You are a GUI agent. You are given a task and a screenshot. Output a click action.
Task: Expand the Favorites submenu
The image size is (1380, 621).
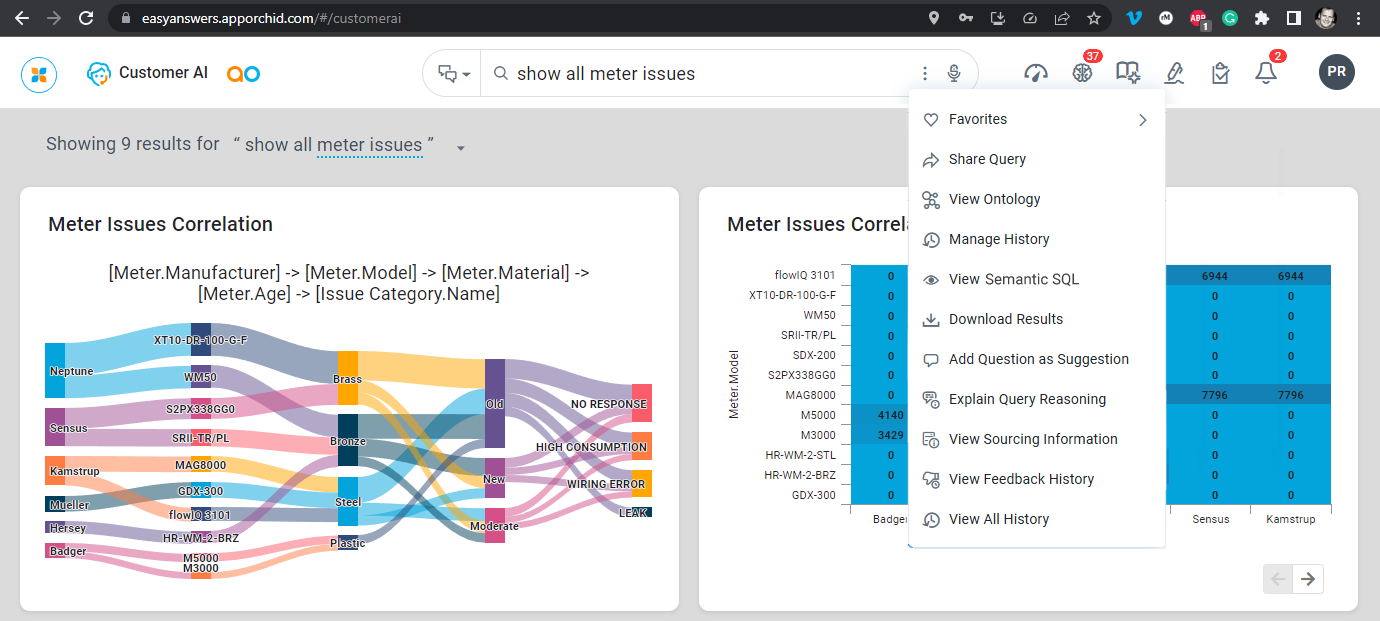(1142, 120)
